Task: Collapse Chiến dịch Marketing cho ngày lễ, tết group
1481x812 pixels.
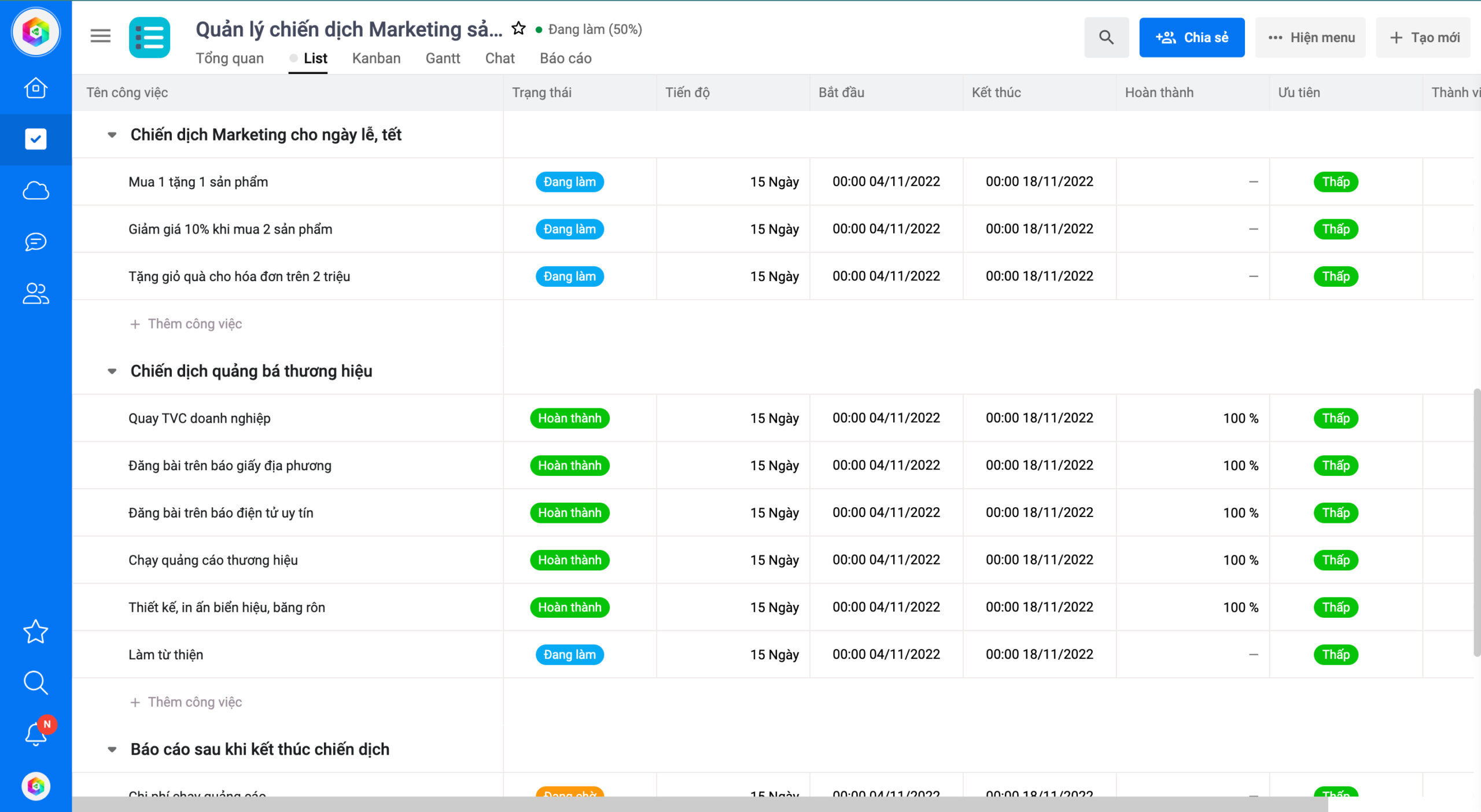Action: coord(112,135)
